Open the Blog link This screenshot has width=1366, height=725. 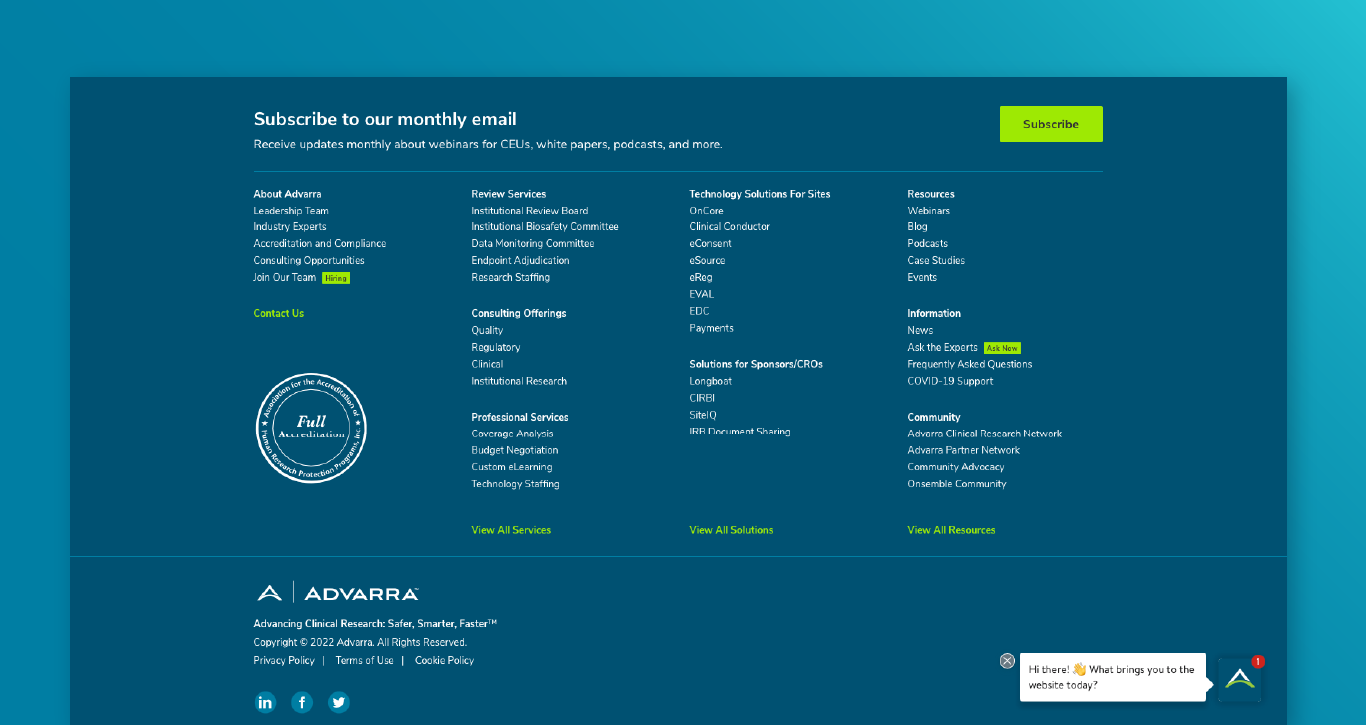918,227
